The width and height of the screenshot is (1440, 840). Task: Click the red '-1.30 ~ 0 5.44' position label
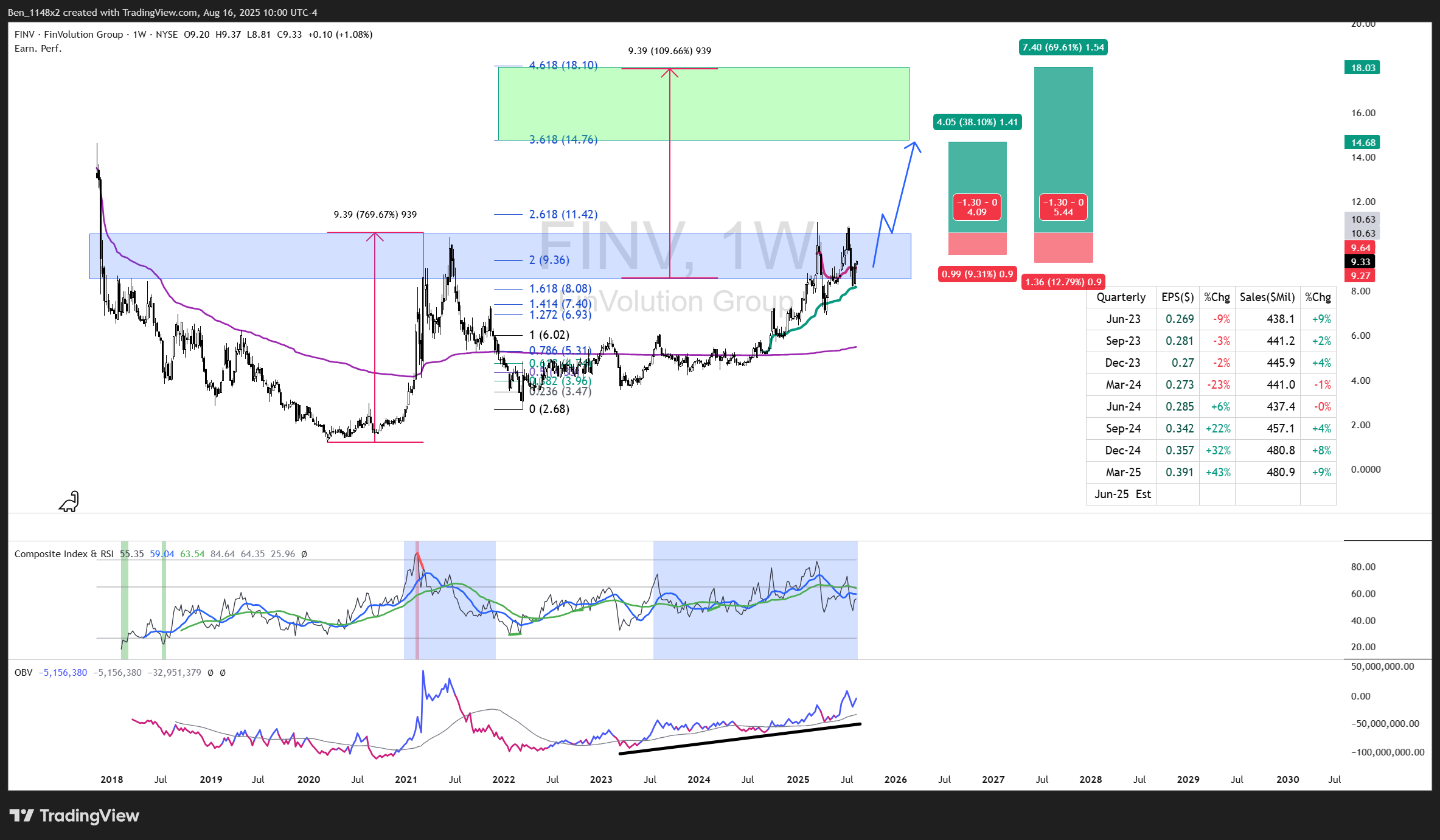click(1063, 207)
